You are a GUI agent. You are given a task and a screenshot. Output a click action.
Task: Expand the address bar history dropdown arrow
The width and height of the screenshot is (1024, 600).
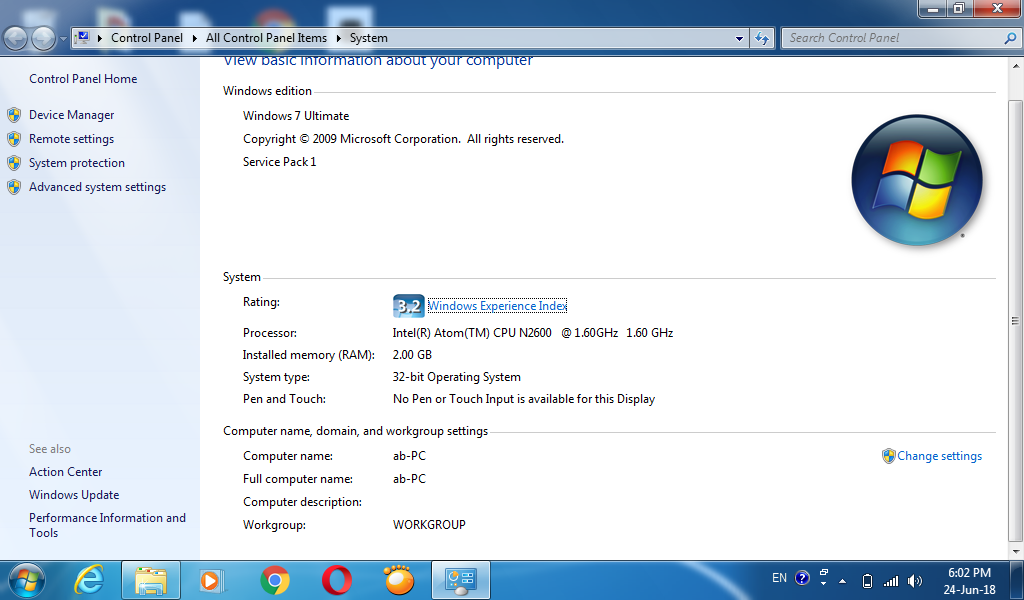pyautogui.click(x=739, y=39)
